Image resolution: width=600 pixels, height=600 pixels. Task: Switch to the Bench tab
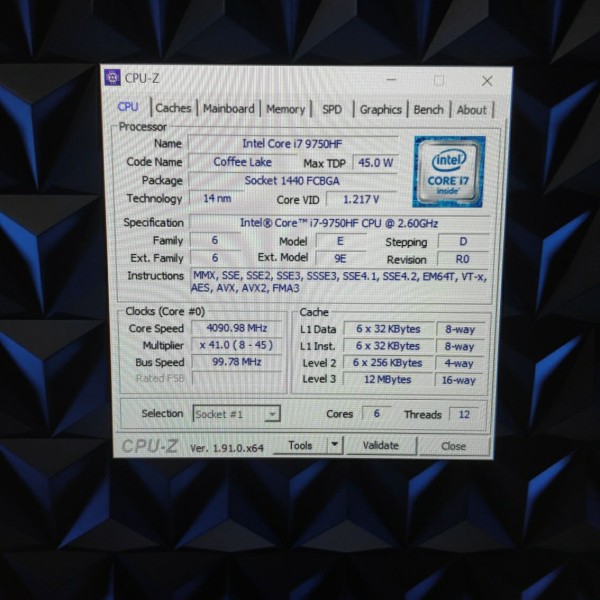point(429,110)
